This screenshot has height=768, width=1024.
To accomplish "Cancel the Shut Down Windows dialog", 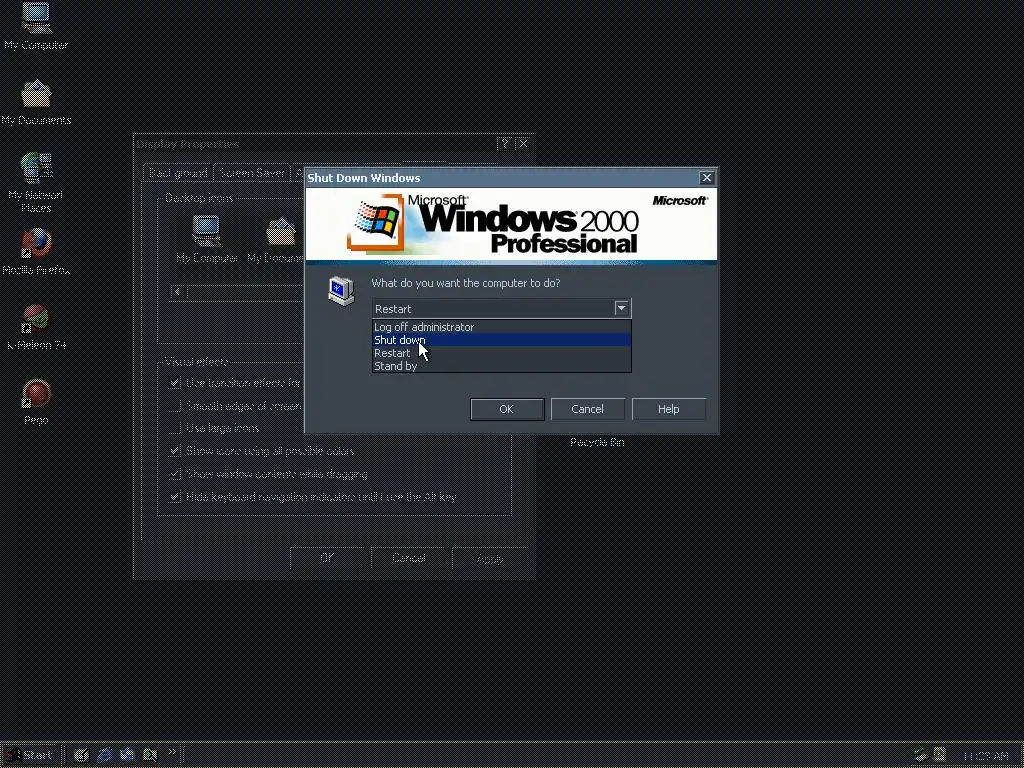I will 587,409.
